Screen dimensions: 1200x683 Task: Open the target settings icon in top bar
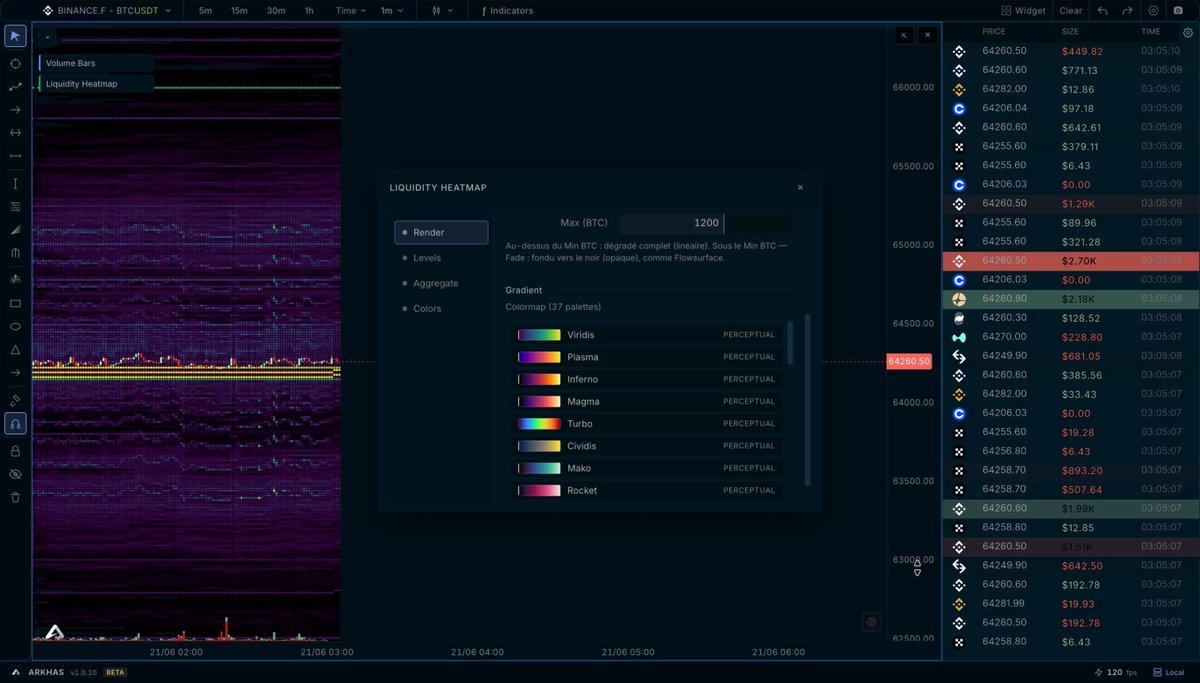[1154, 10]
